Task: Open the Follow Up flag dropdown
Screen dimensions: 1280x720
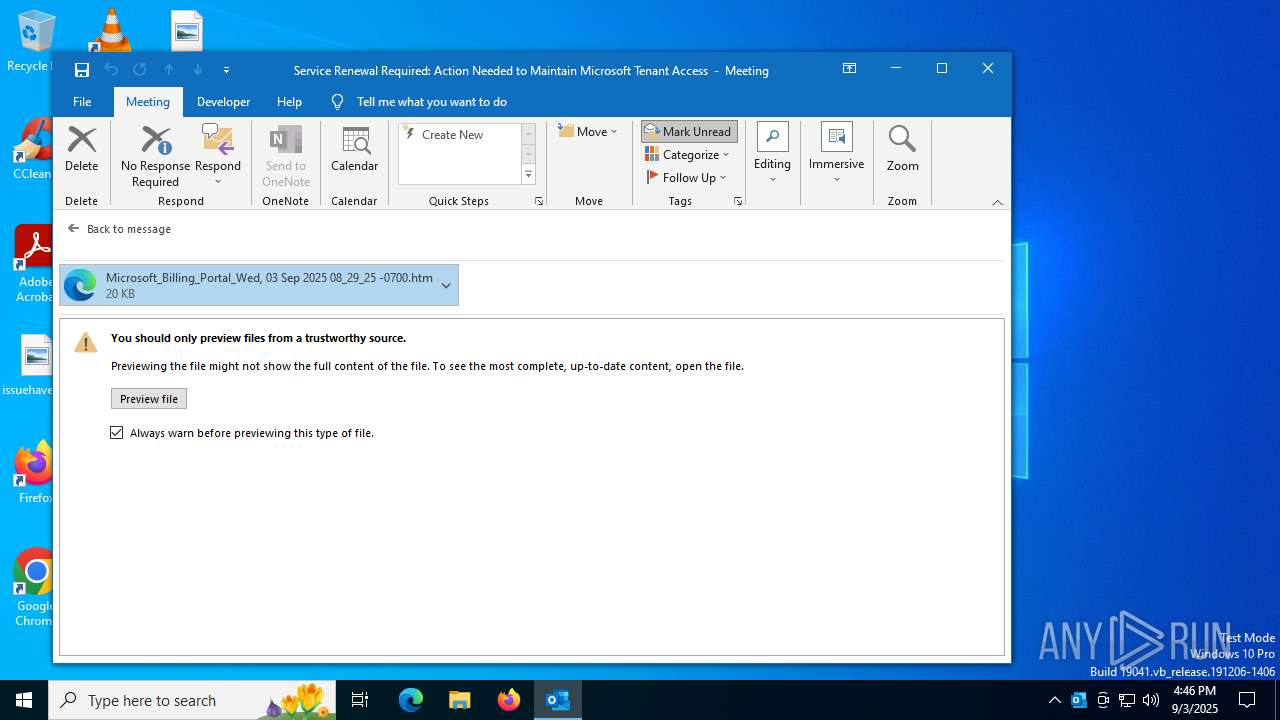Action: click(x=686, y=177)
